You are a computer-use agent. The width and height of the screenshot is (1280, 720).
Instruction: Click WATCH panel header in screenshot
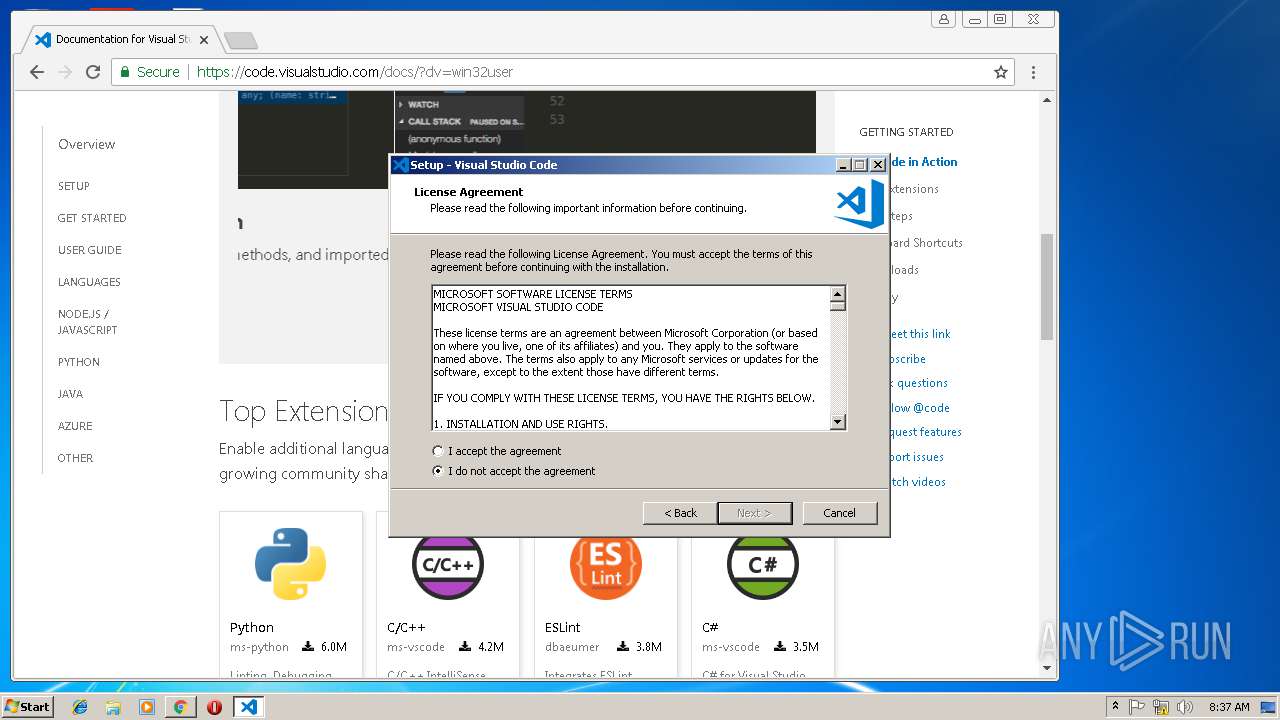point(460,104)
